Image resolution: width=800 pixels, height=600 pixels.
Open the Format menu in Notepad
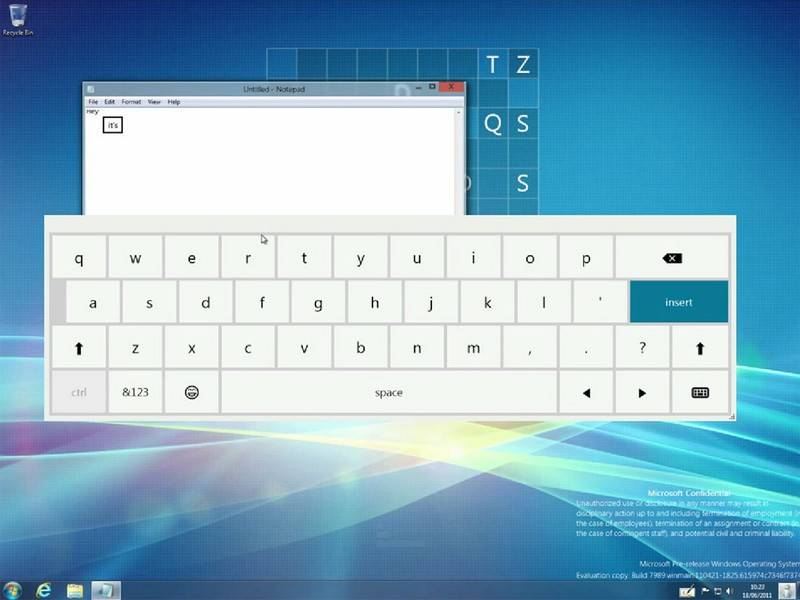(x=131, y=102)
